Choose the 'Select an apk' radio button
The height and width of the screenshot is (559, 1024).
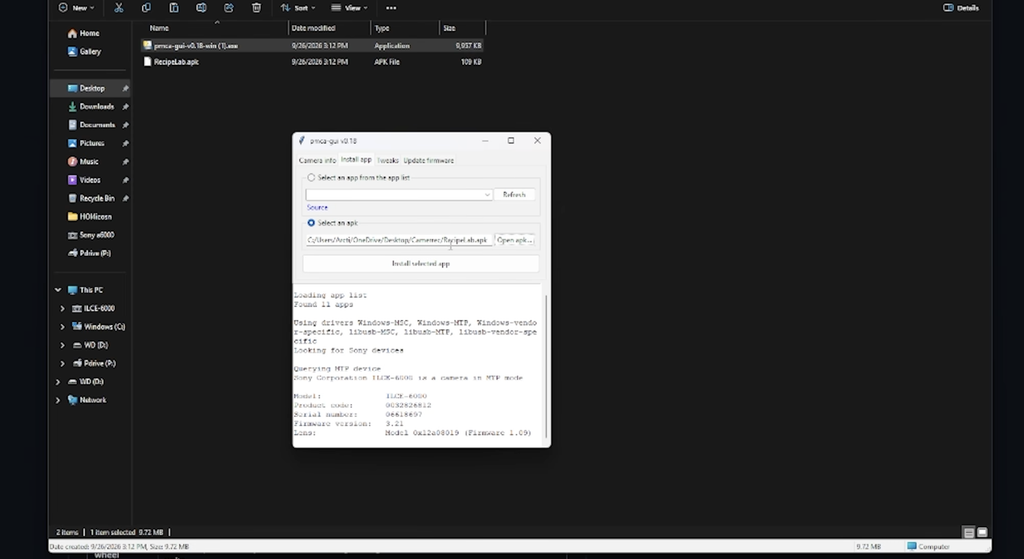311,223
